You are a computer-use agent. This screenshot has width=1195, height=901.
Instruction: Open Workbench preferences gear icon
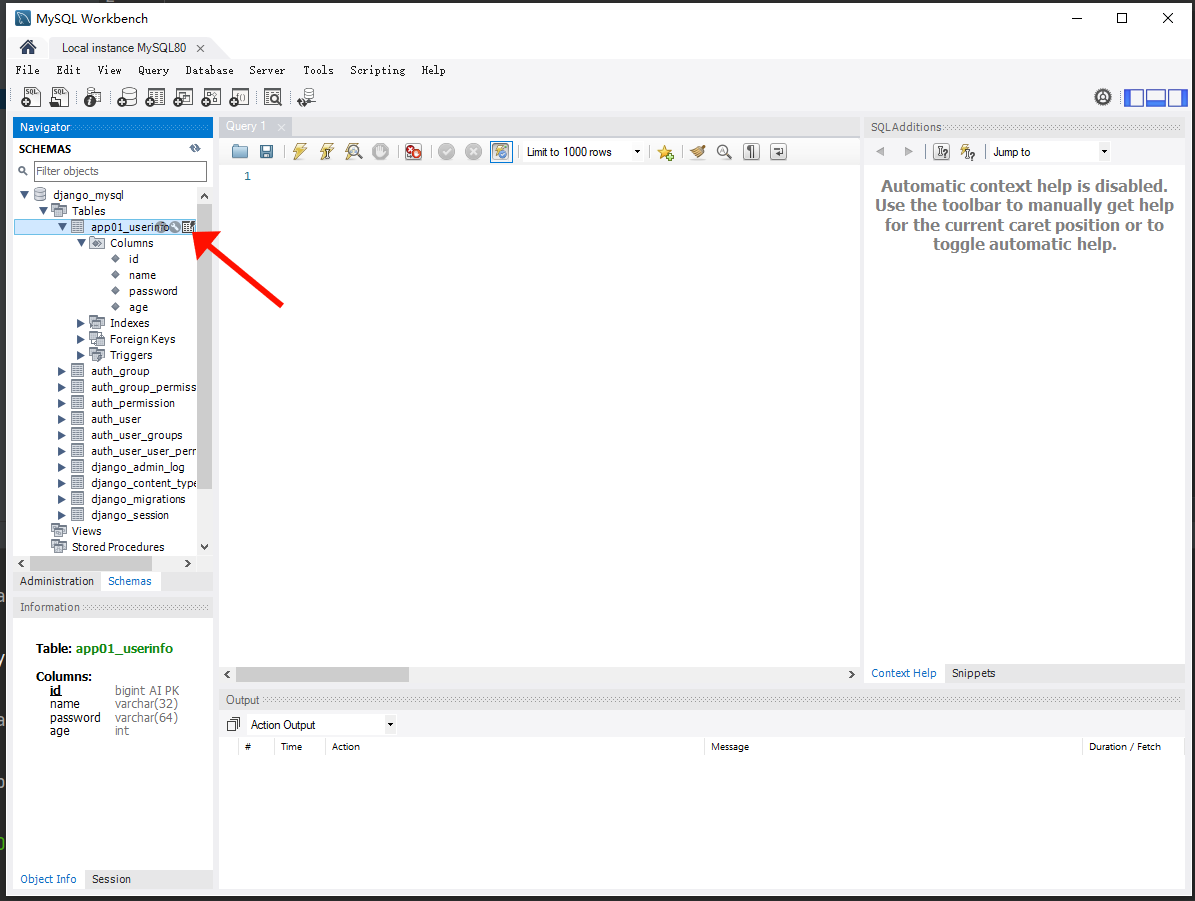pyautogui.click(x=1103, y=97)
